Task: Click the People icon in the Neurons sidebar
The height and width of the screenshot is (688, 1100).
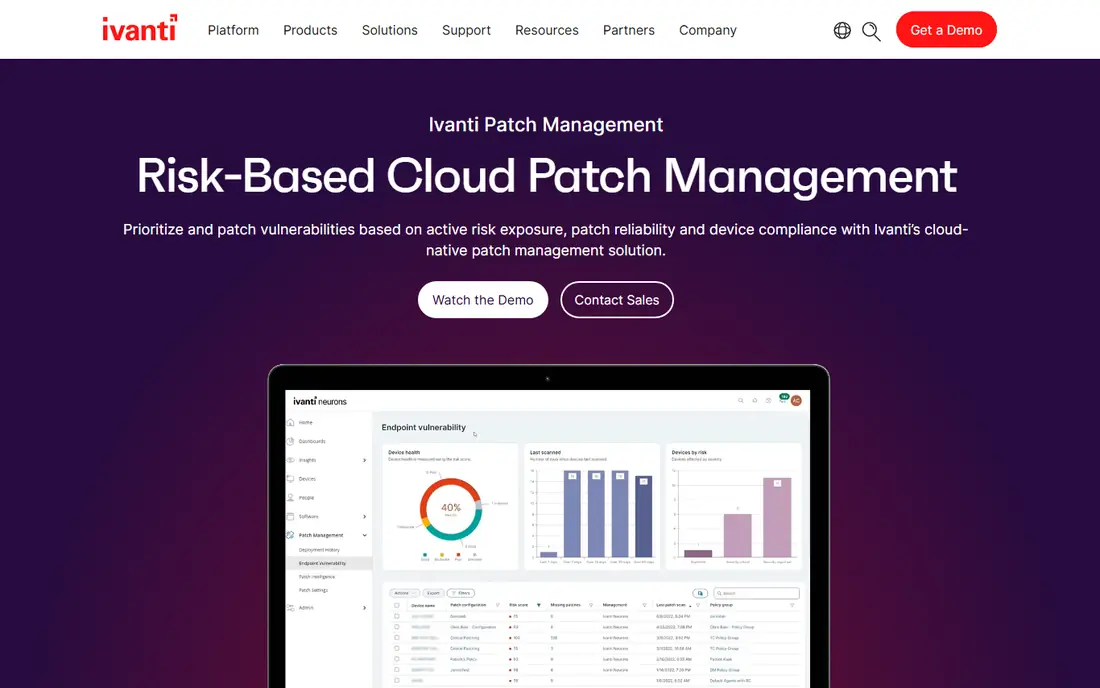Action: point(290,497)
